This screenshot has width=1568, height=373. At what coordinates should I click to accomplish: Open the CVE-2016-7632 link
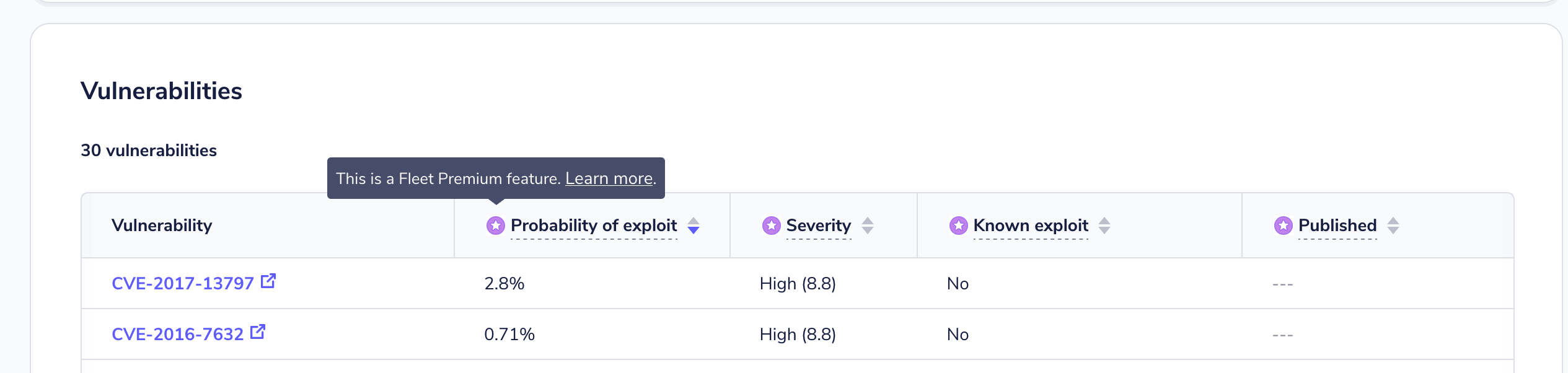coord(177,335)
